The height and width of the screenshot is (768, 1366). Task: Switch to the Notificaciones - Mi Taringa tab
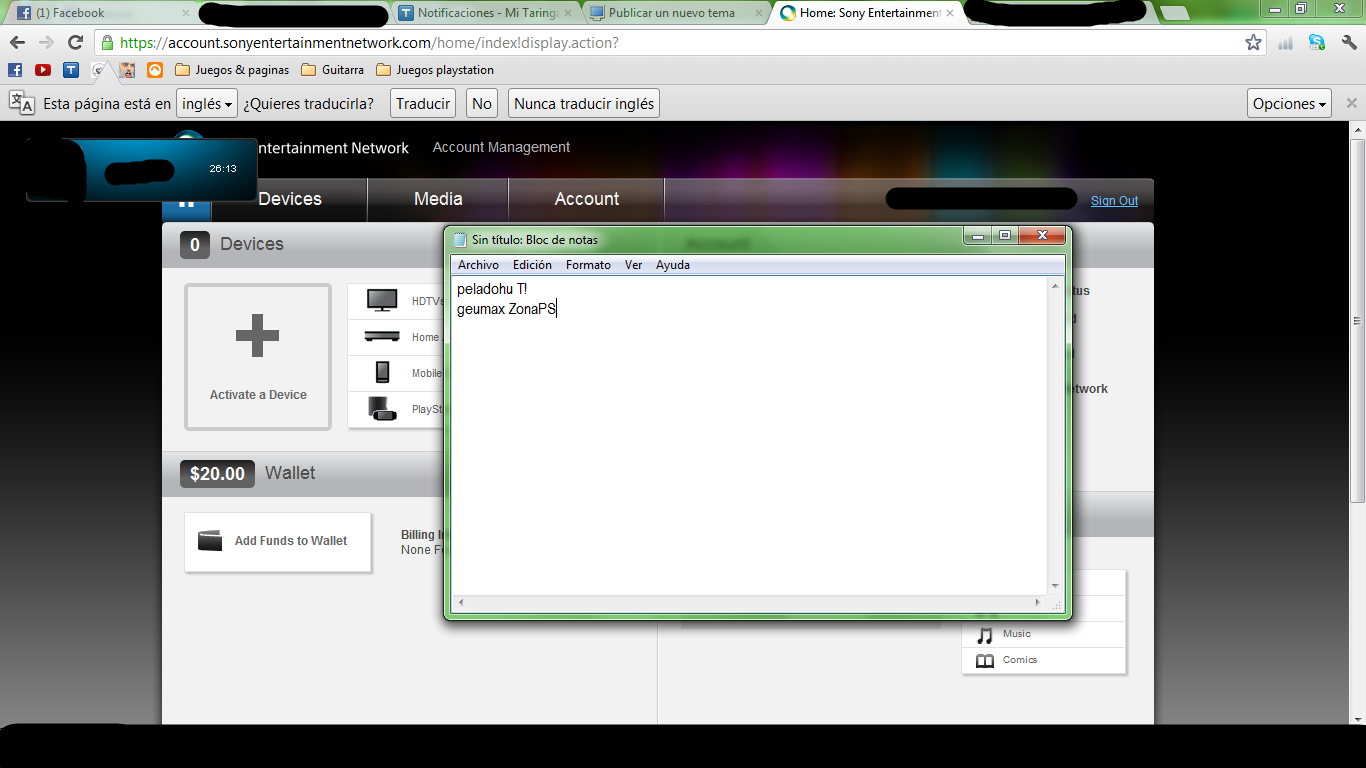tap(487, 13)
